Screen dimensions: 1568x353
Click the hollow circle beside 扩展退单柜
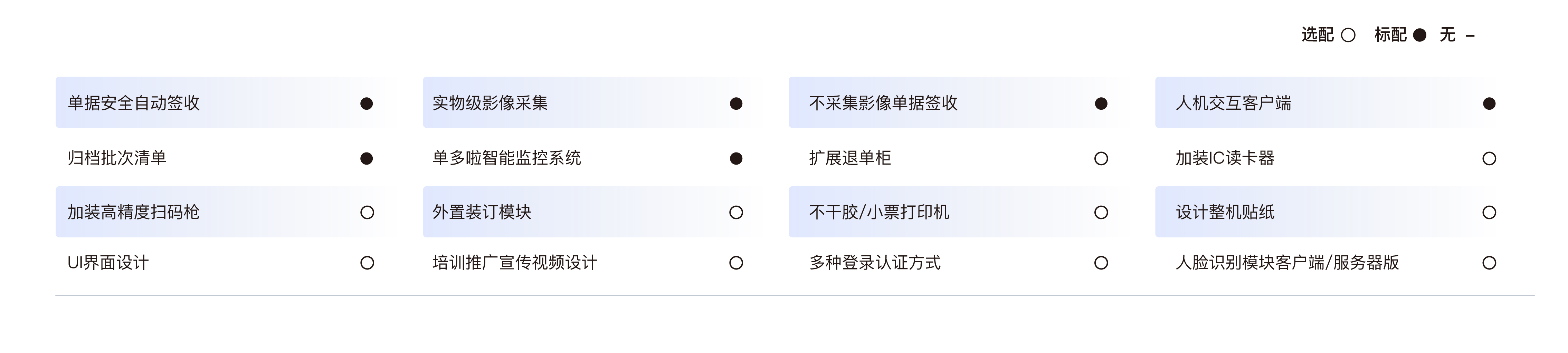point(1101,159)
